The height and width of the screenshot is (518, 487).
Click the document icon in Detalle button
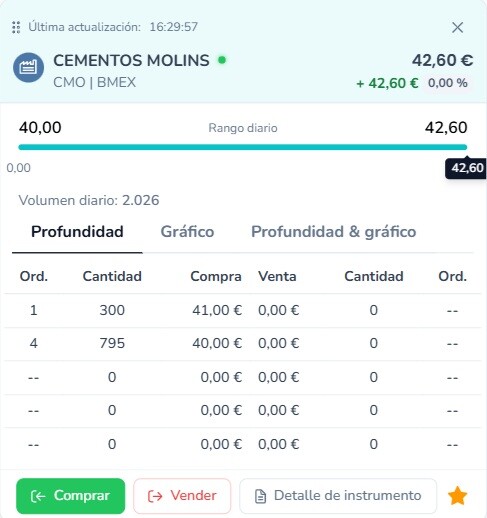click(261, 496)
